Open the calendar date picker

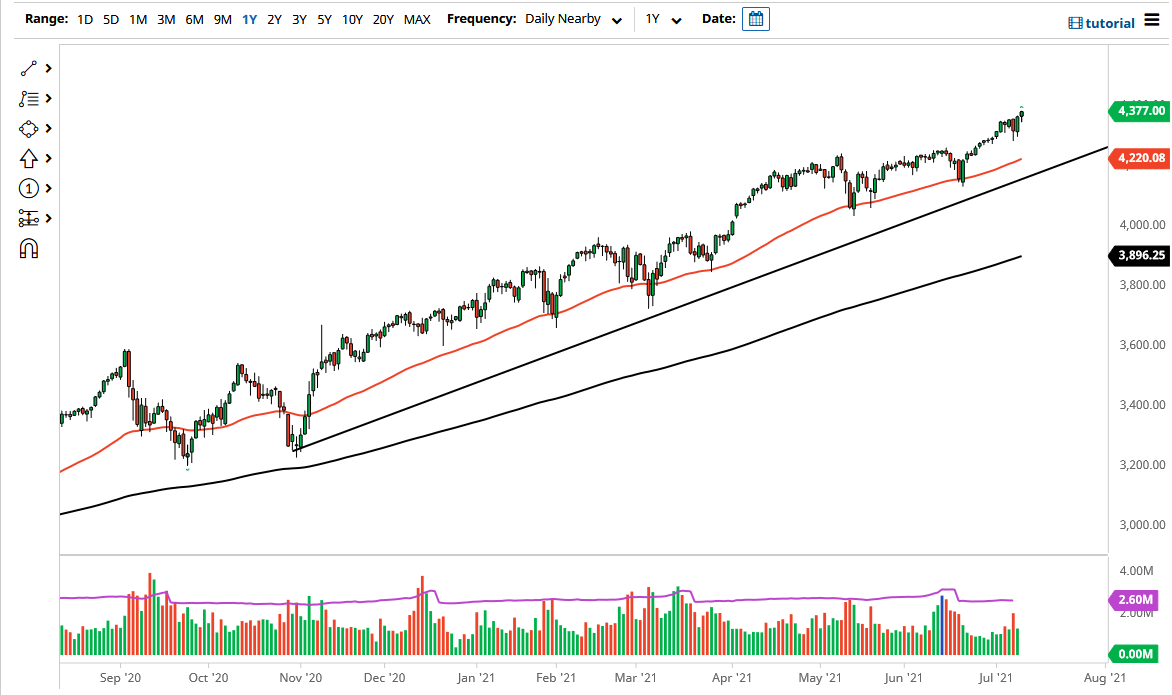point(755,18)
